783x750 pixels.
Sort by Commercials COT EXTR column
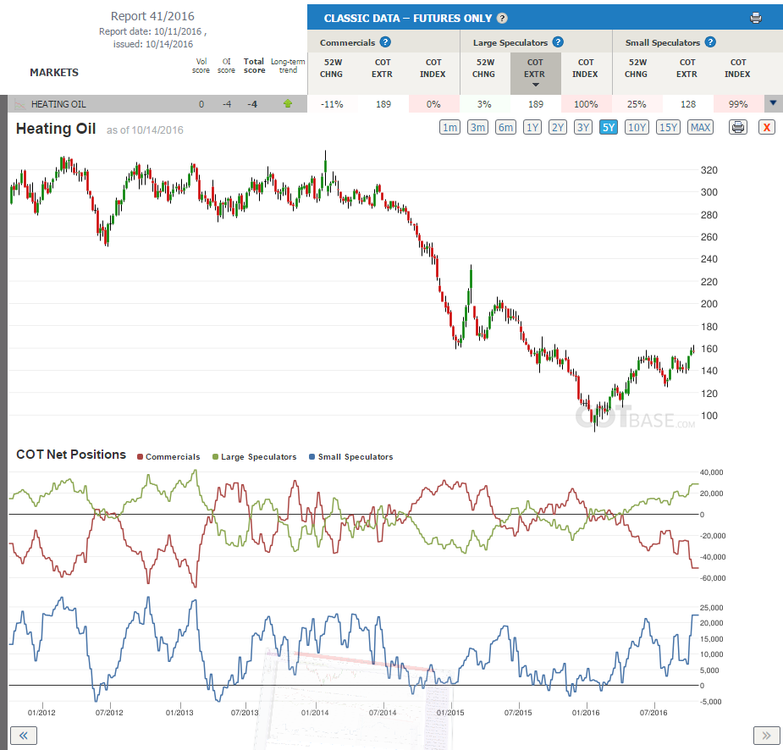tap(382, 68)
